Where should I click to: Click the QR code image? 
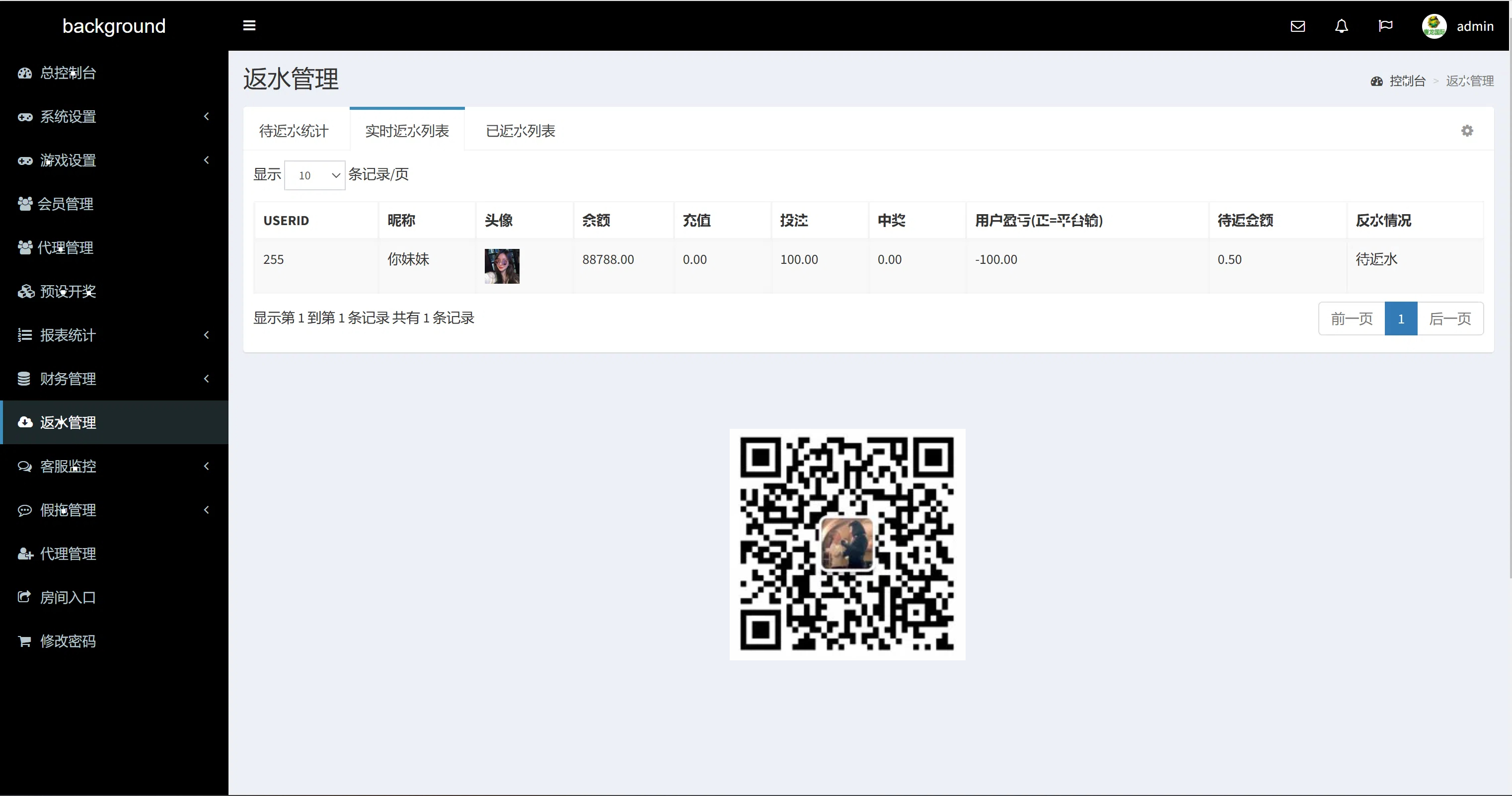coord(847,544)
